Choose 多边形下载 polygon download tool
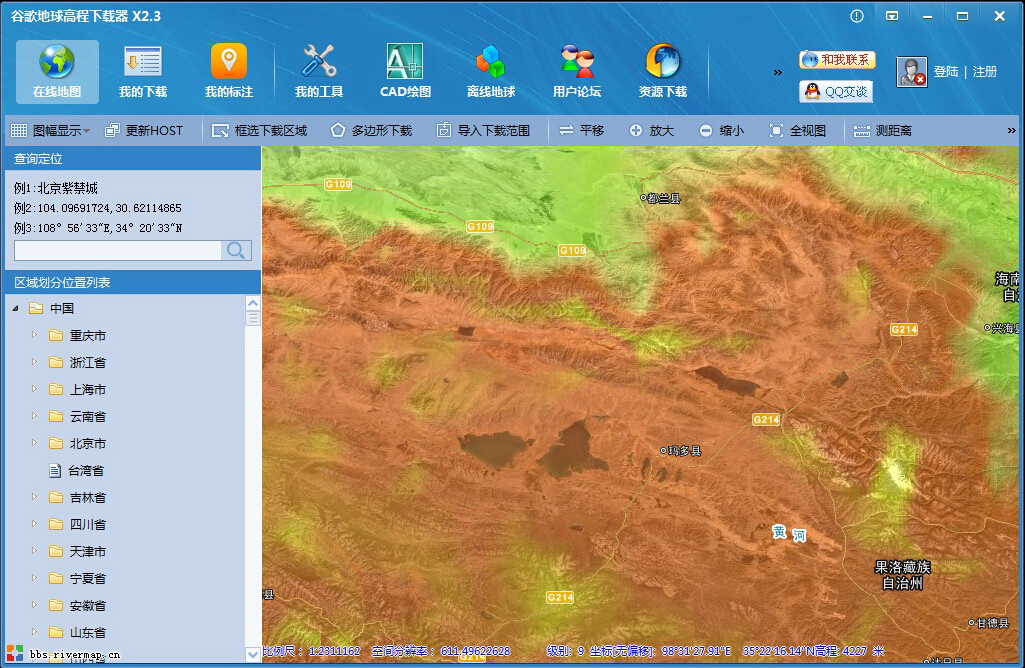 pyautogui.click(x=371, y=131)
